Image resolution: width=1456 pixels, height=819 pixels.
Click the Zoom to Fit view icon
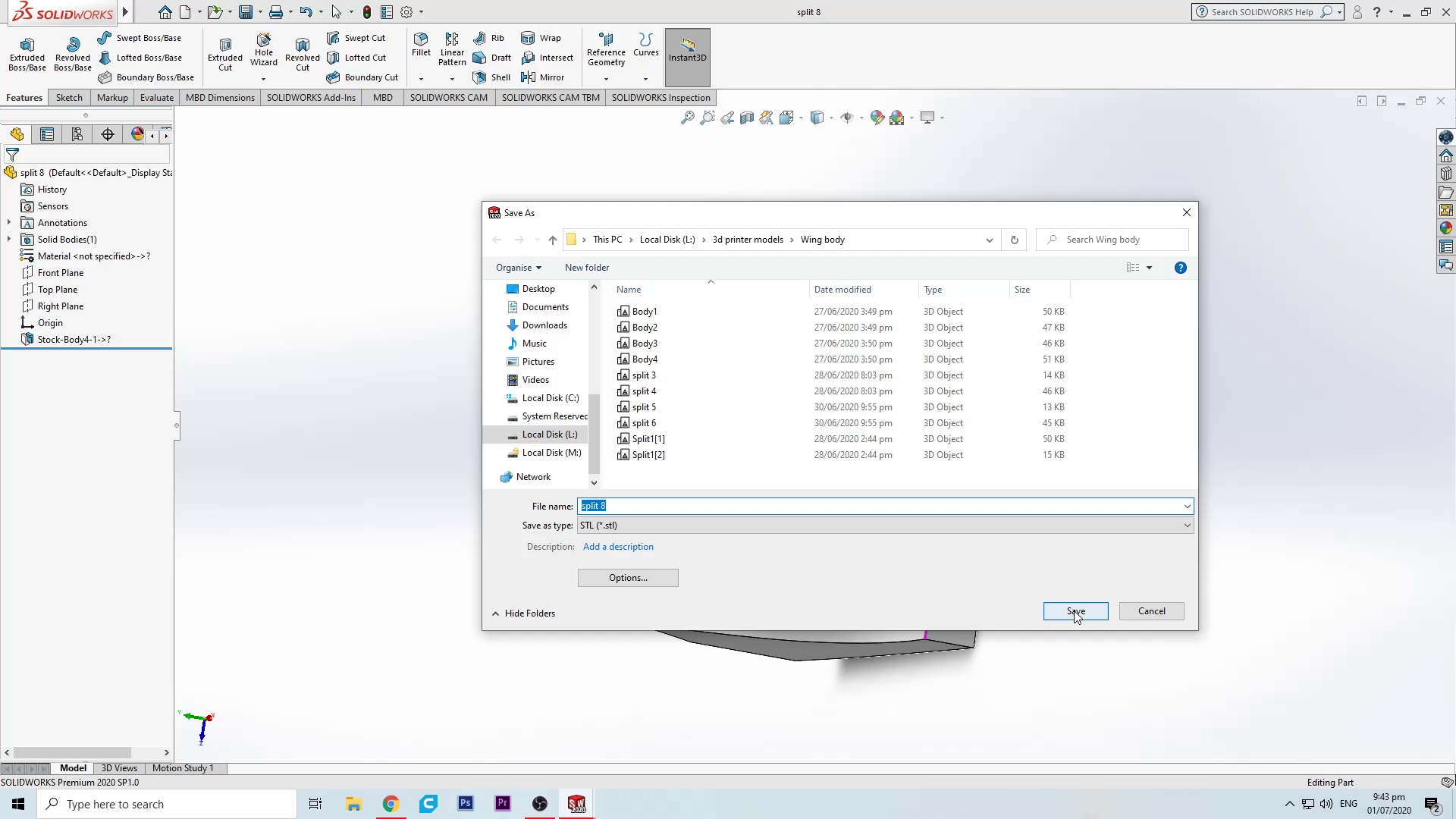[x=688, y=118]
